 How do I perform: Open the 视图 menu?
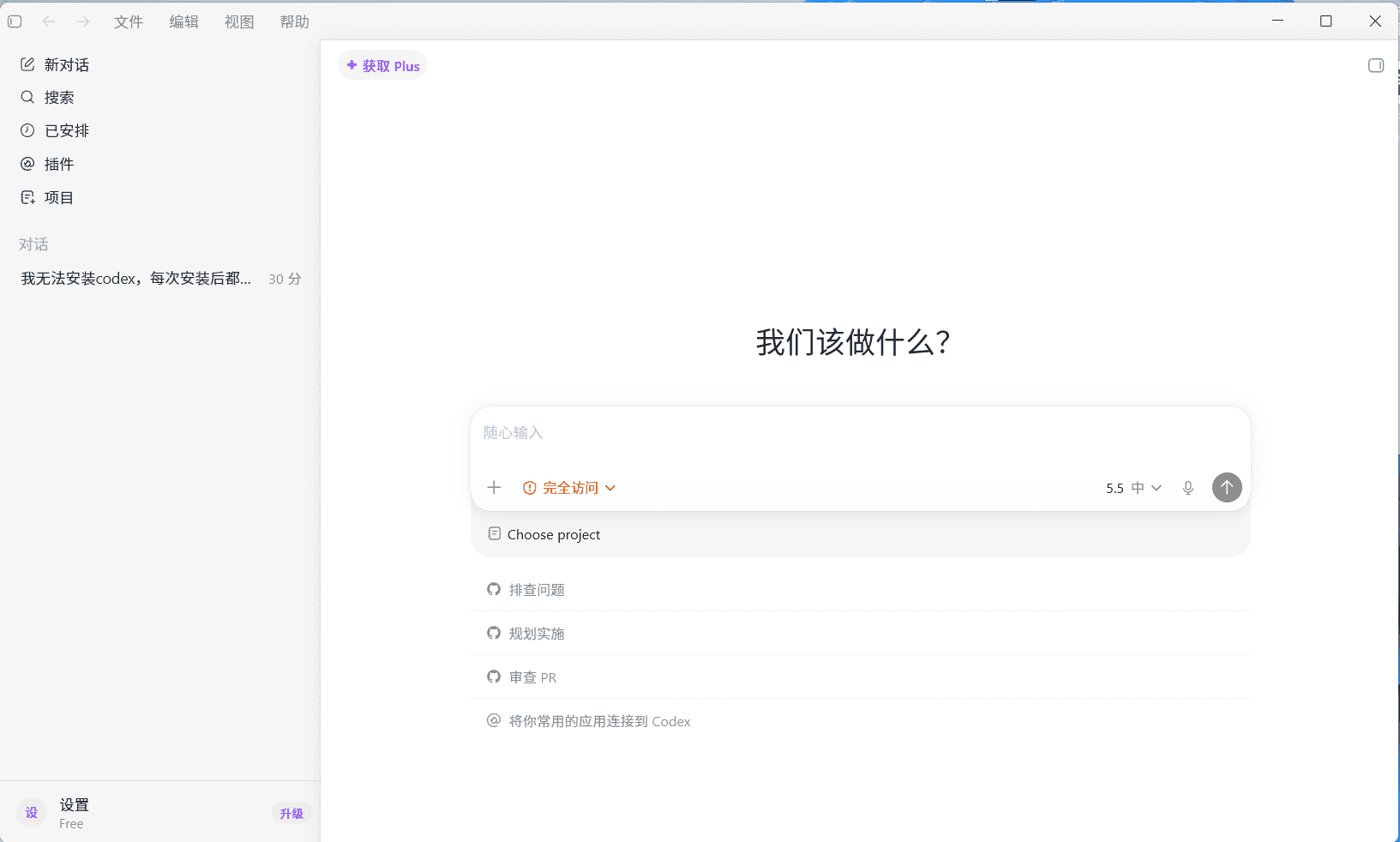239,21
